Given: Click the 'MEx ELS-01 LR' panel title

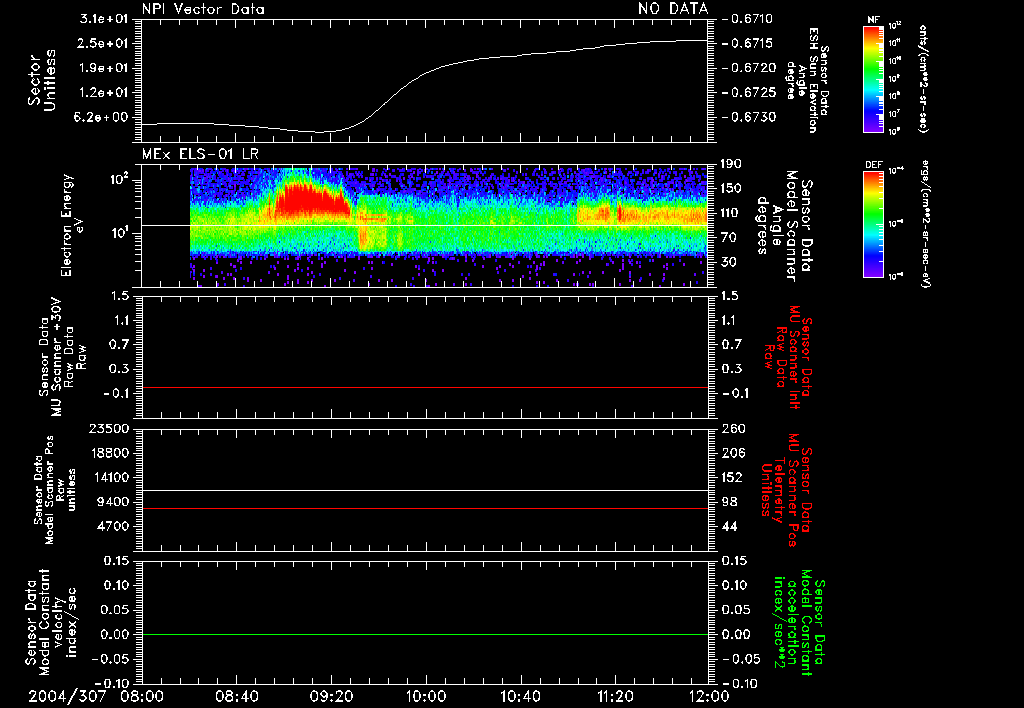Looking at the screenshot, I should tap(200, 154).
